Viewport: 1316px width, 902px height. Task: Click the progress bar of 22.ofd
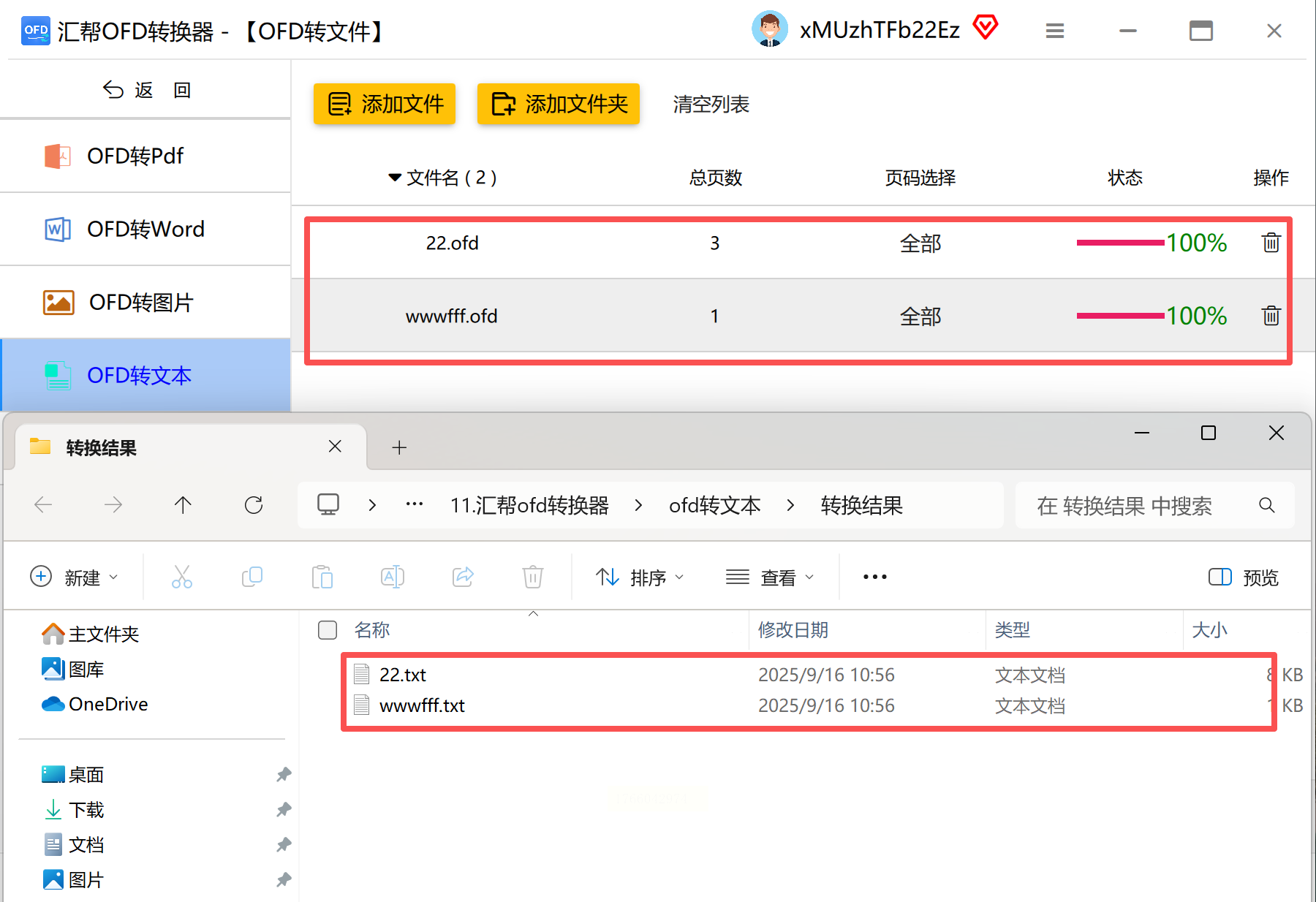coord(1120,243)
